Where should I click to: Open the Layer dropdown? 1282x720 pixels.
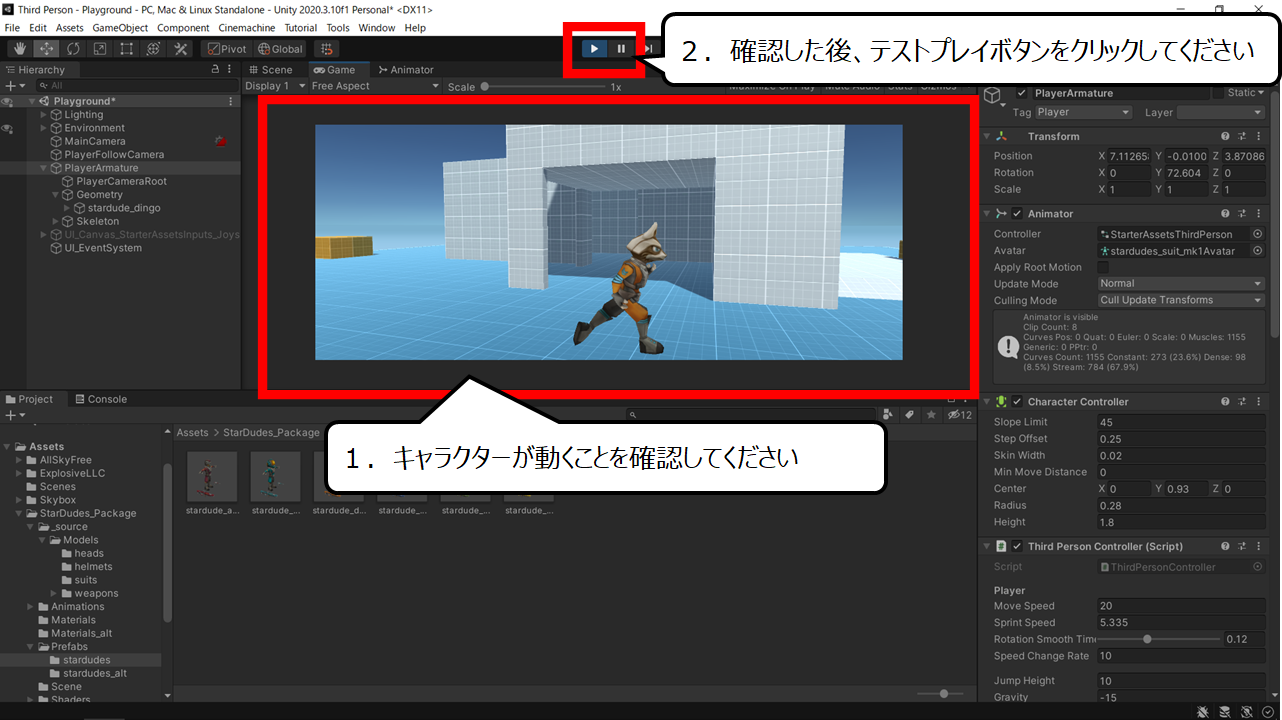[1221, 113]
